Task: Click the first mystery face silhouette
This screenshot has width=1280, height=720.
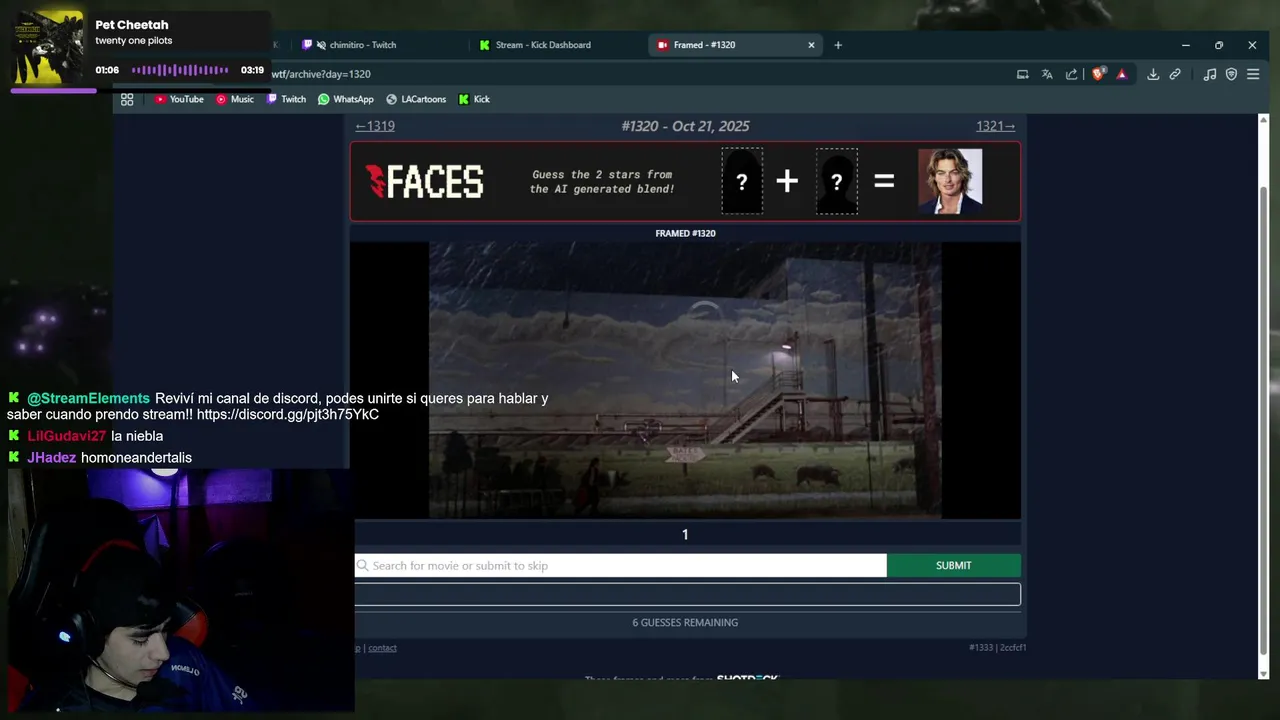Action: click(x=742, y=181)
